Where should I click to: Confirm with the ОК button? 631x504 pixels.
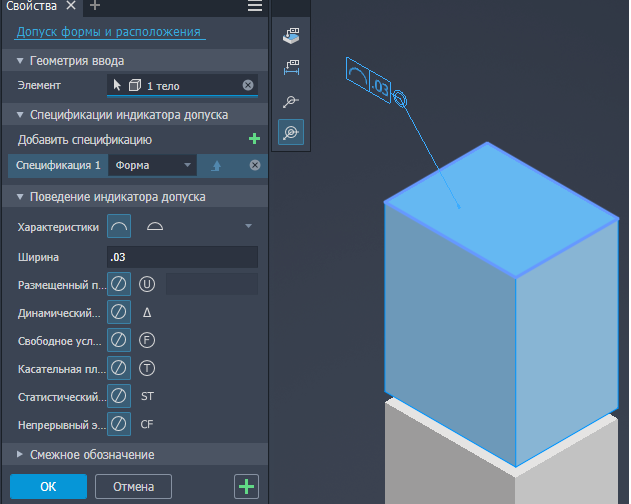point(48,487)
